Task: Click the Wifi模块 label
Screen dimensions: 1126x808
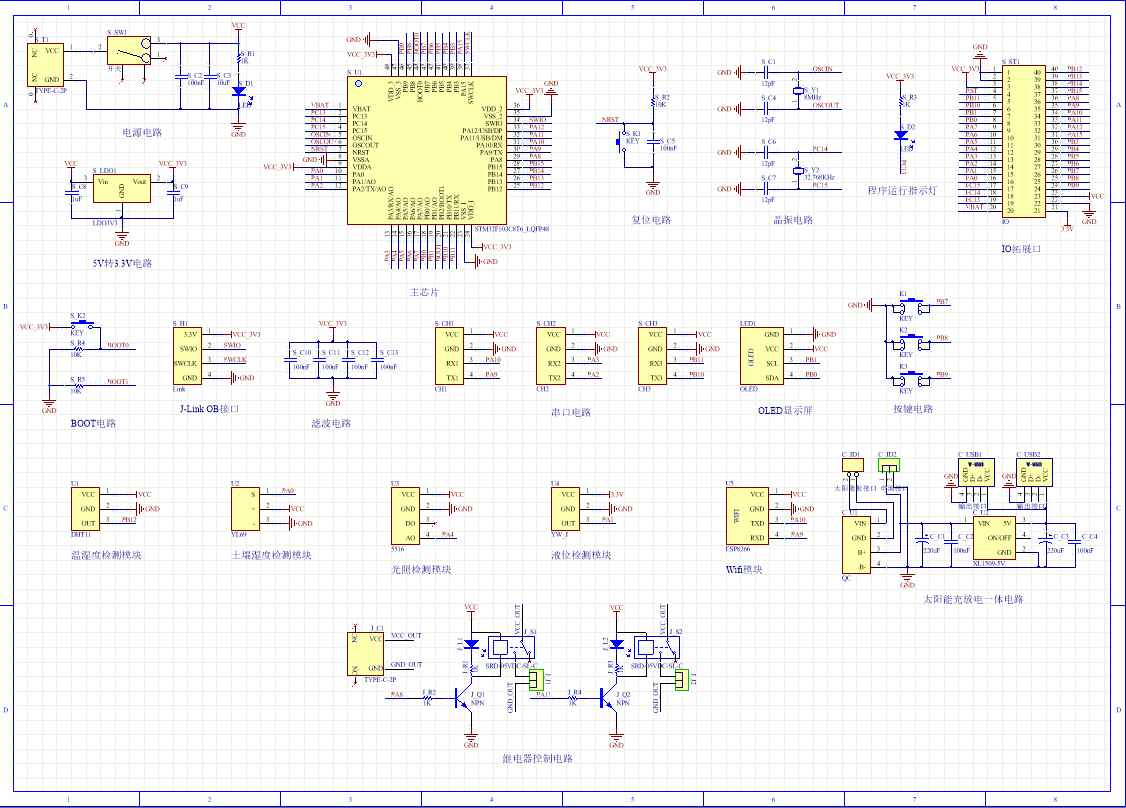Action: (744, 570)
